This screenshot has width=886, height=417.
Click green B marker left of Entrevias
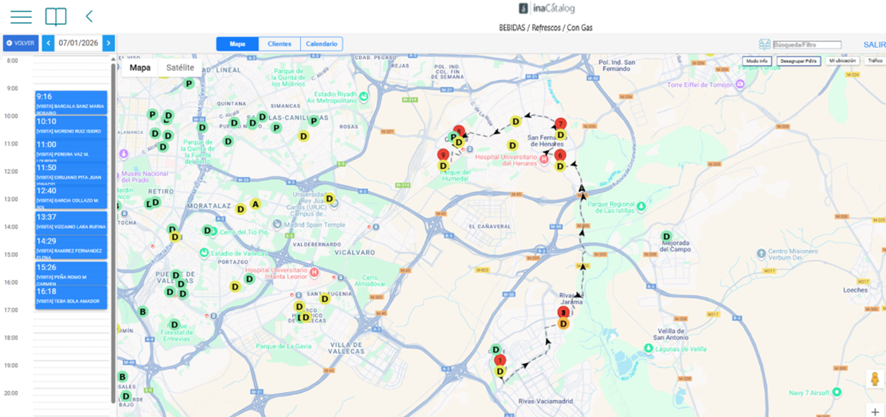pyautogui.click(x=142, y=311)
